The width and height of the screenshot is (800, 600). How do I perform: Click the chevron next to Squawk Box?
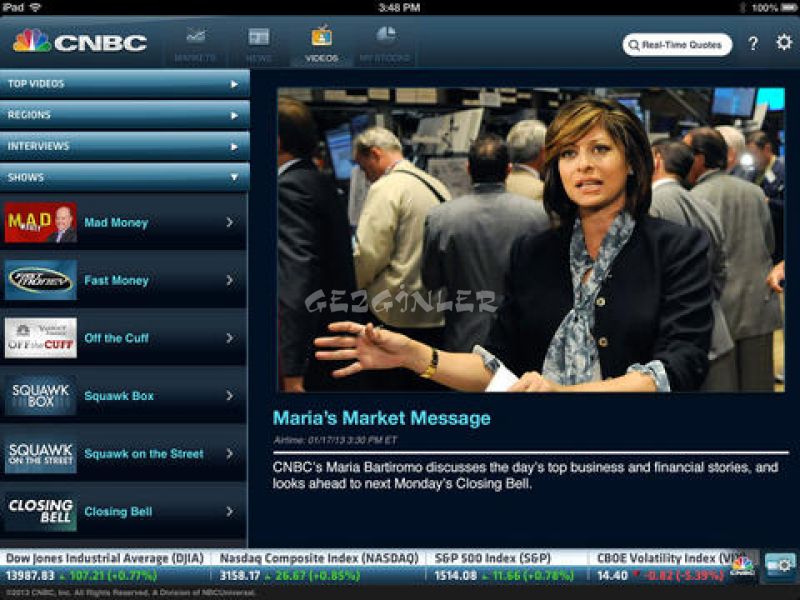230,395
